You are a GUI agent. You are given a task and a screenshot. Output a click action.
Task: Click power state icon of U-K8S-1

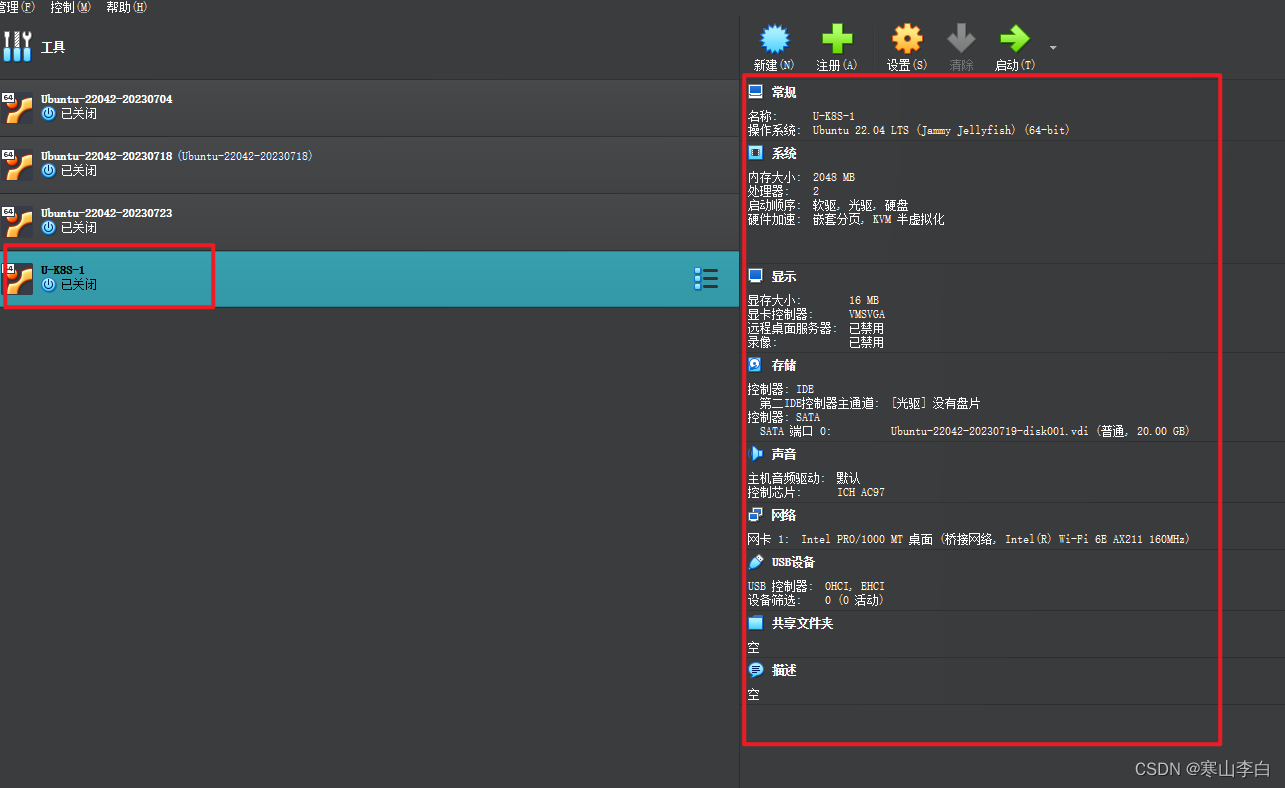pyautogui.click(x=48, y=285)
